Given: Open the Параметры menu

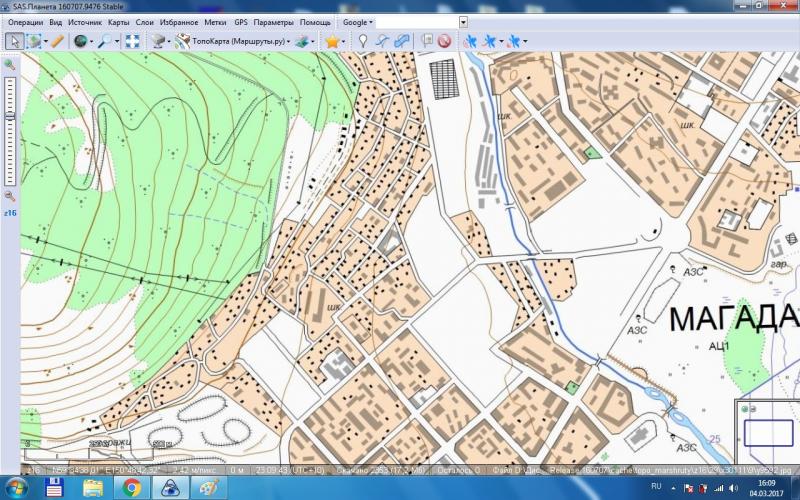Looking at the screenshot, I should tap(273, 21).
